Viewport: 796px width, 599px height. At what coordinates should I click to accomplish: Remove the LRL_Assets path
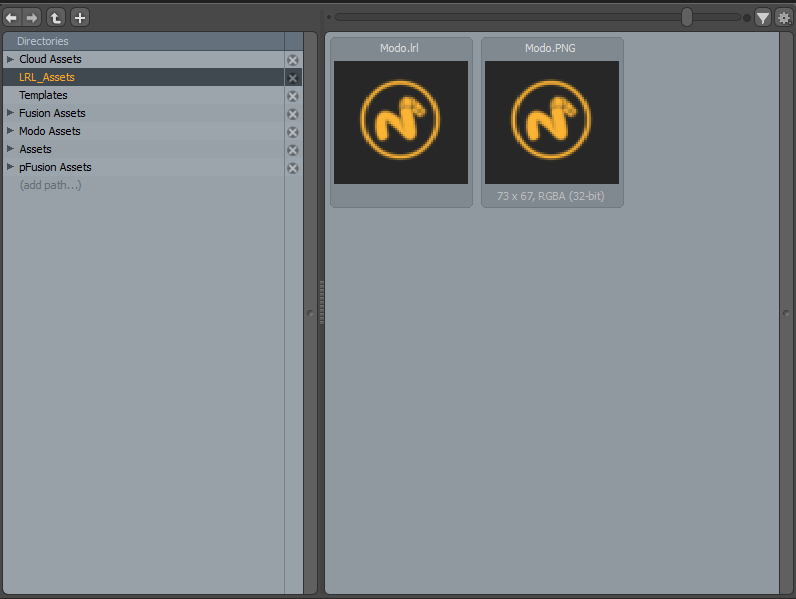(x=293, y=78)
